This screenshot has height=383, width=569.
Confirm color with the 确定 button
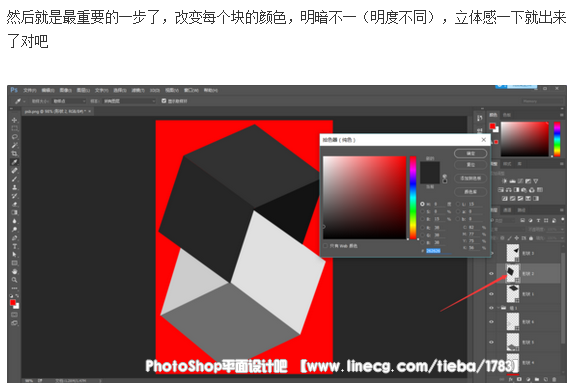[x=470, y=153]
